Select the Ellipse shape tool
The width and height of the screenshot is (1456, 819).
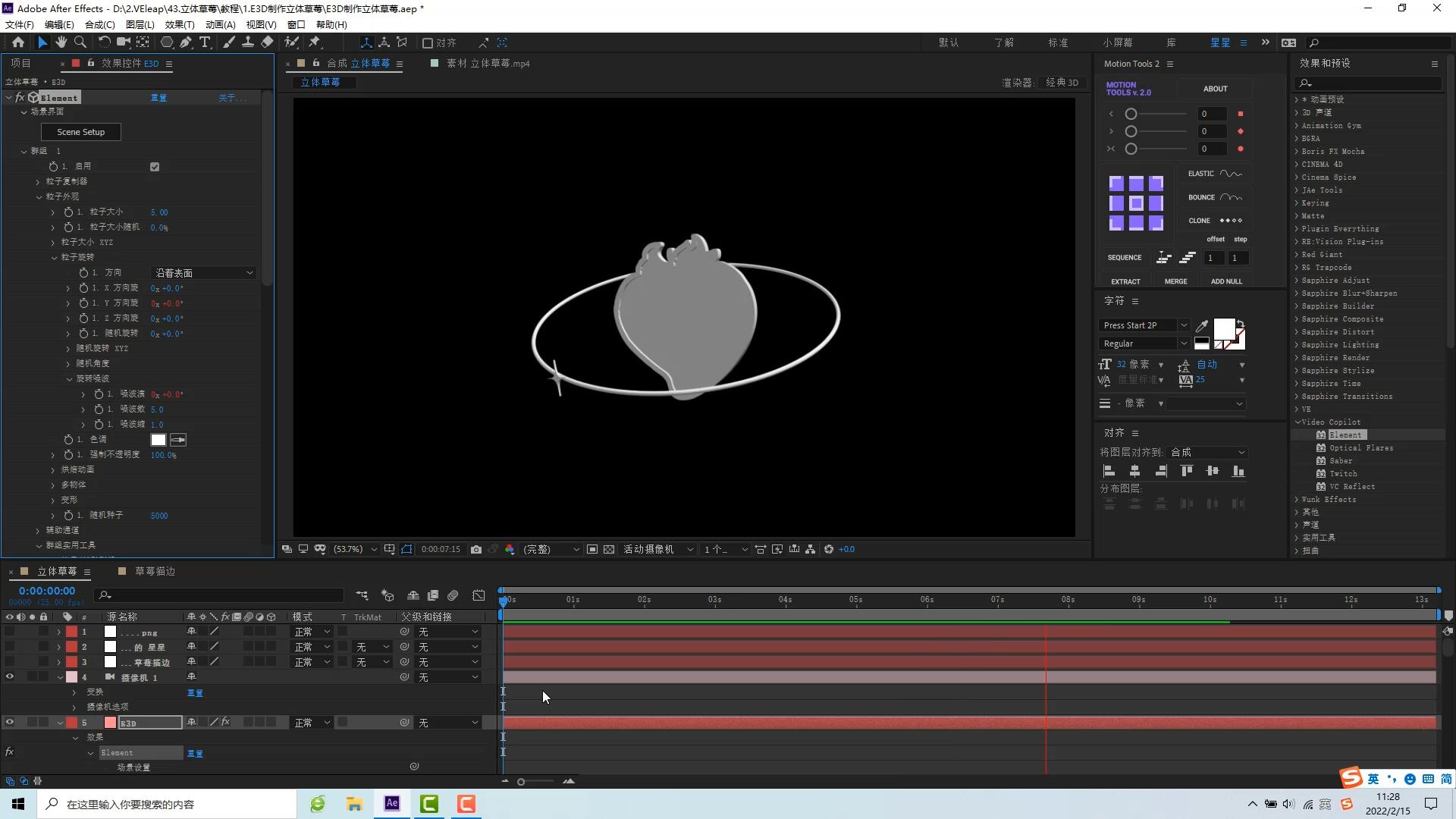coord(167,42)
